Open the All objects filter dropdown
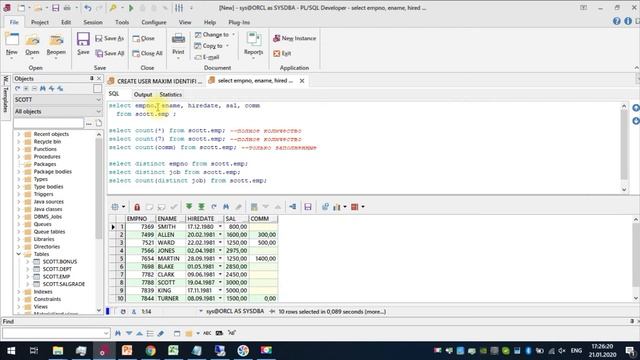The image size is (640, 360). tap(98, 111)
